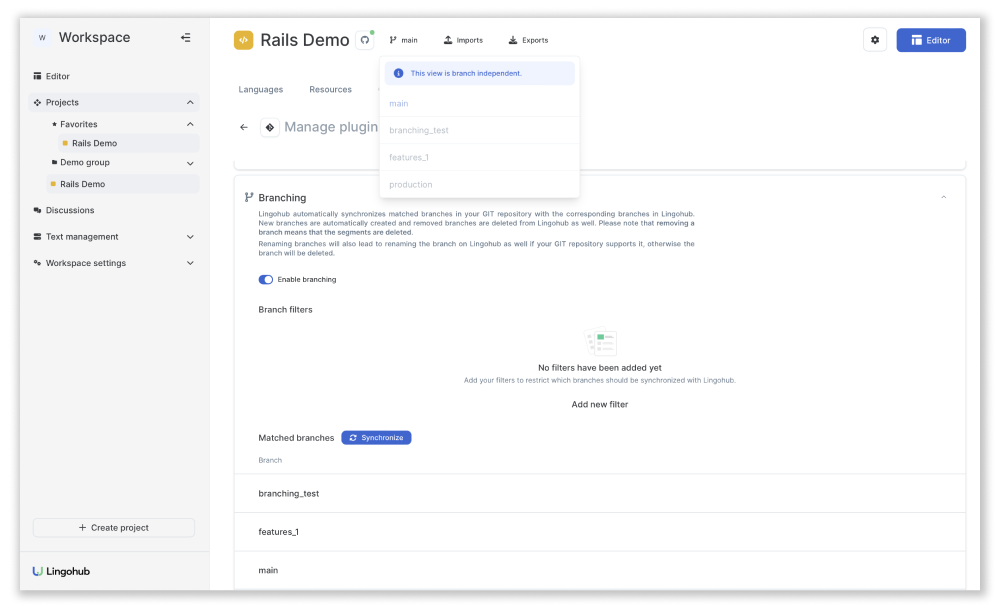Expand Workspace settings chevron
Viewport: 1000px width, 608px height.
(190, 263)
